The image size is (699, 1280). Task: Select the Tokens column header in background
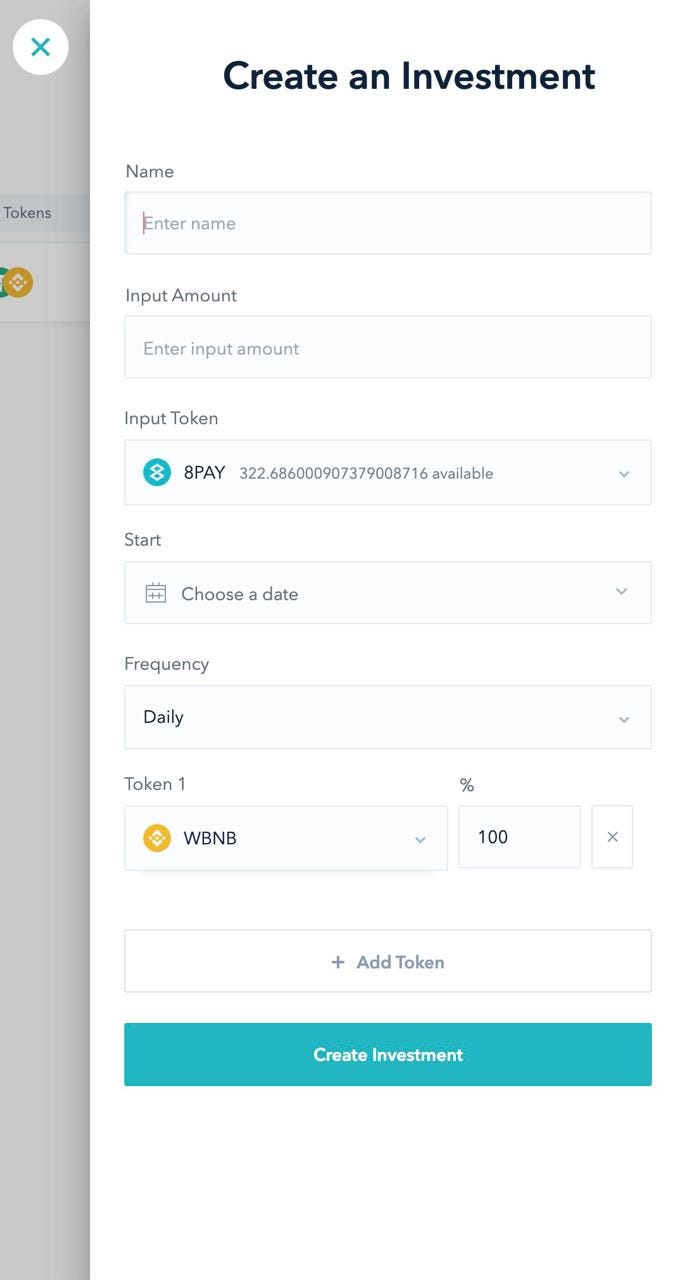click(28, 213)
